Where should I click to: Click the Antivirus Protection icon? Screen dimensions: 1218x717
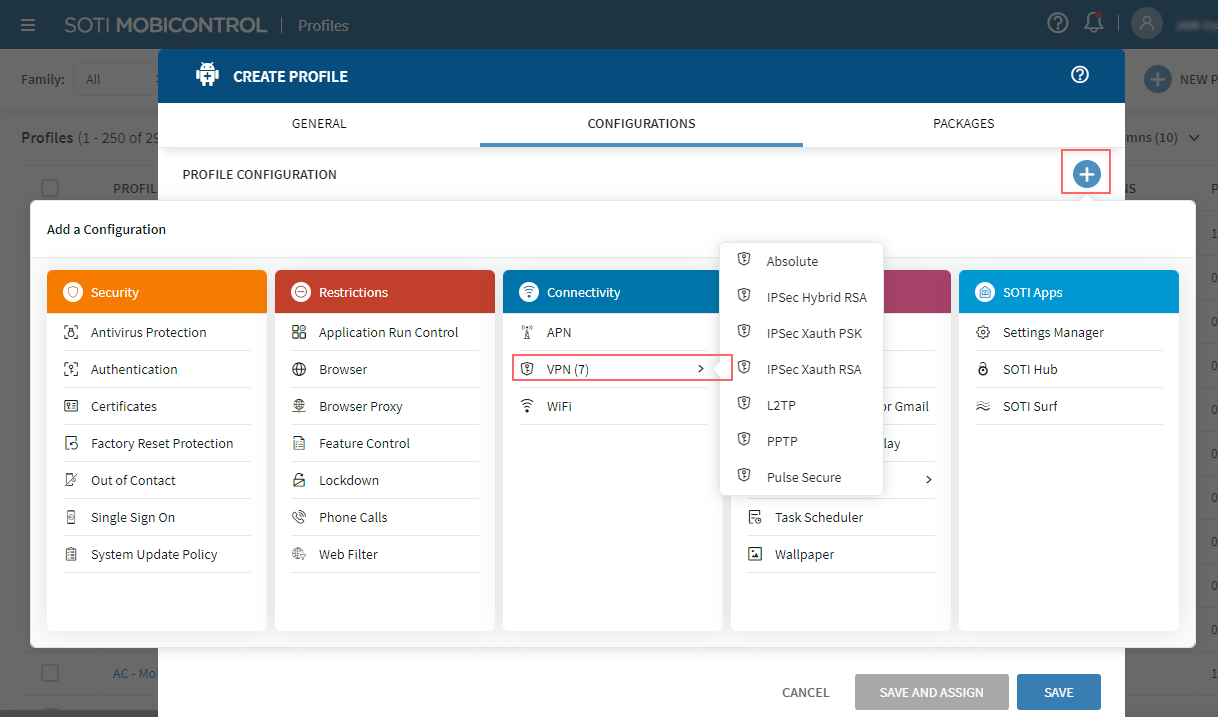pyautogui.click(x=71, y=332)
